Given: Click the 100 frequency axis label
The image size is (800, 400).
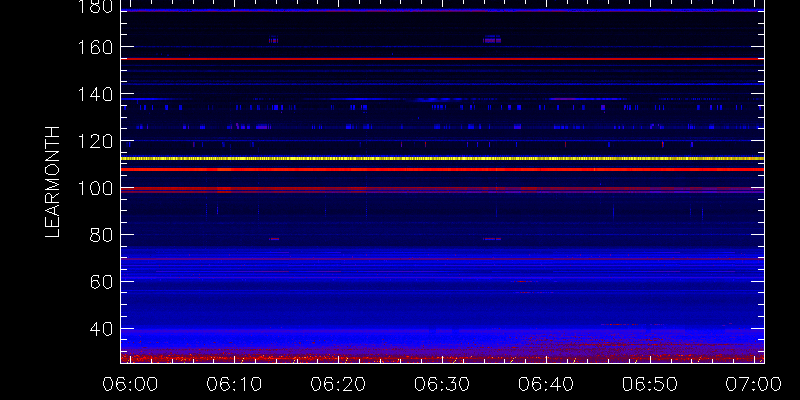Looking at the screenshot, I should [x=94, y=188].
